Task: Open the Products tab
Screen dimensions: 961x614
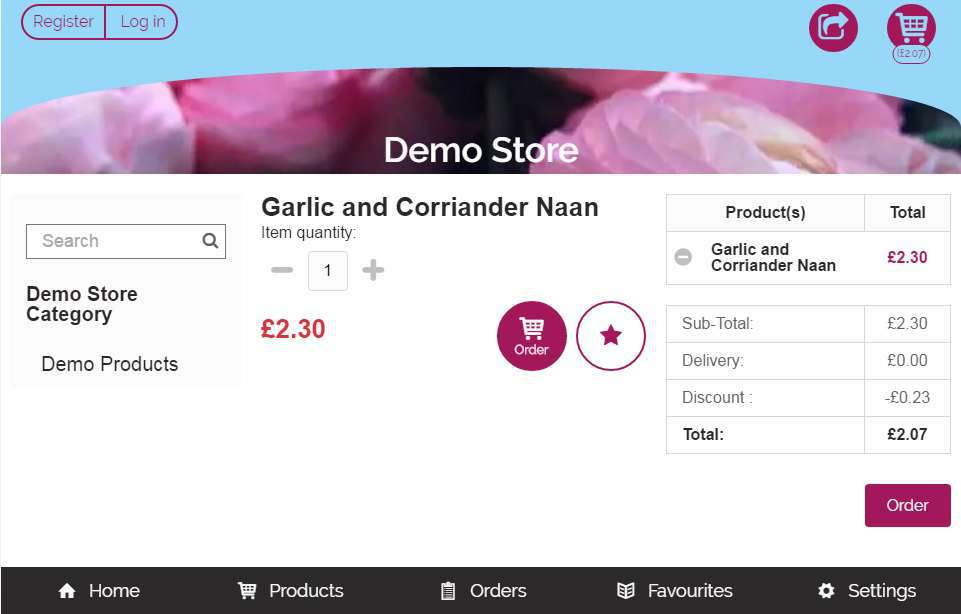Action: coord(290,591)
